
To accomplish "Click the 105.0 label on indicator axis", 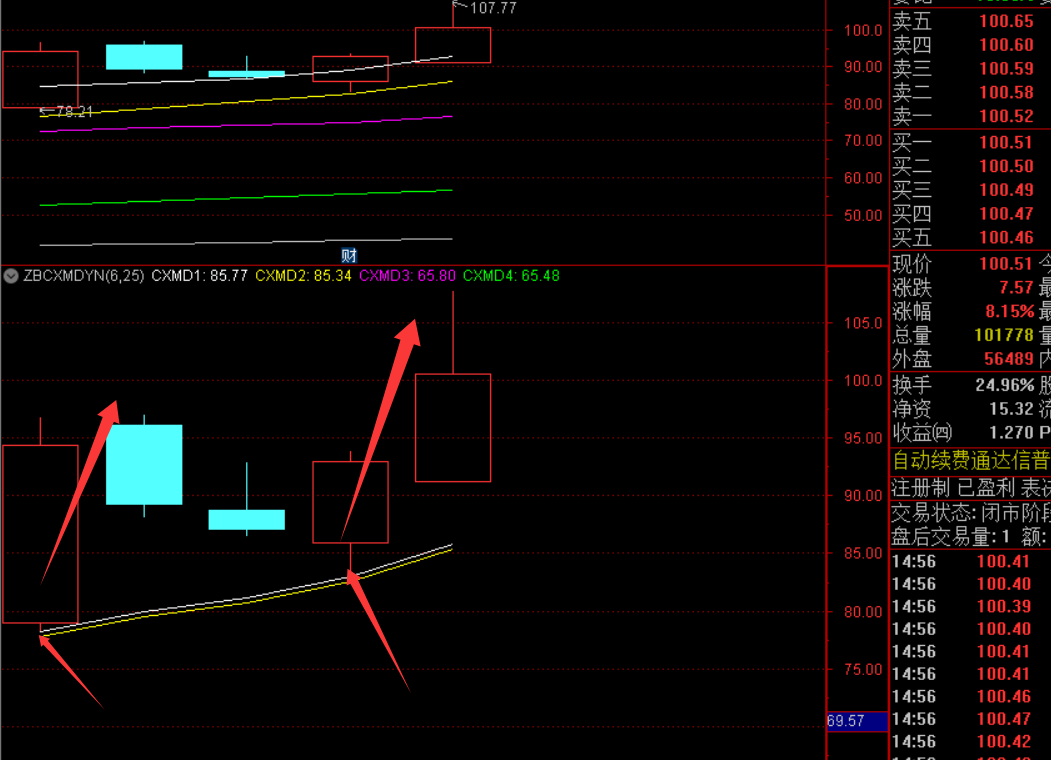I will coord(863,324).
